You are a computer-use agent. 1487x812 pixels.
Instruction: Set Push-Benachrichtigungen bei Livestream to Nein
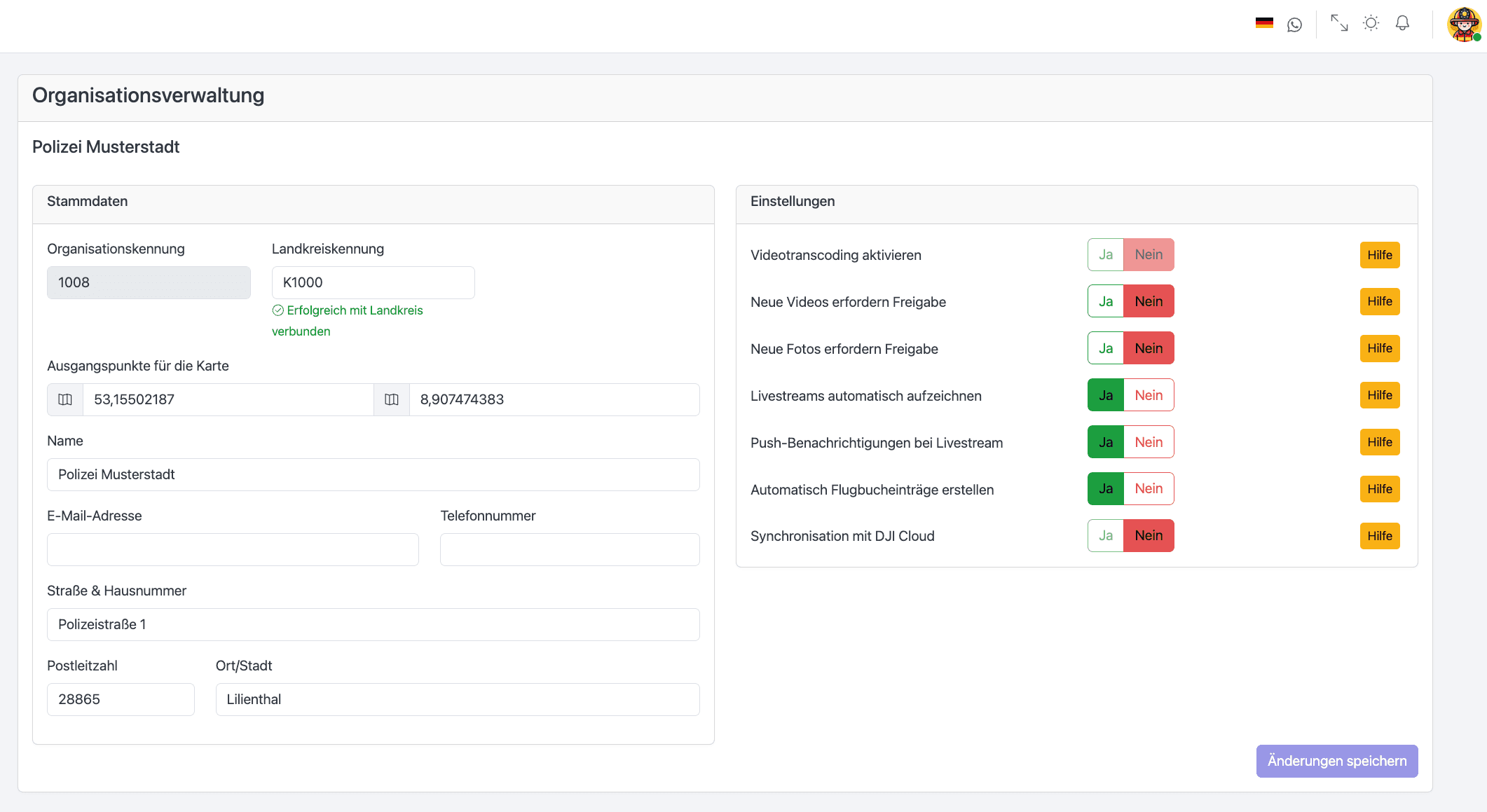pyautogui.click(x=1149, y=442)
